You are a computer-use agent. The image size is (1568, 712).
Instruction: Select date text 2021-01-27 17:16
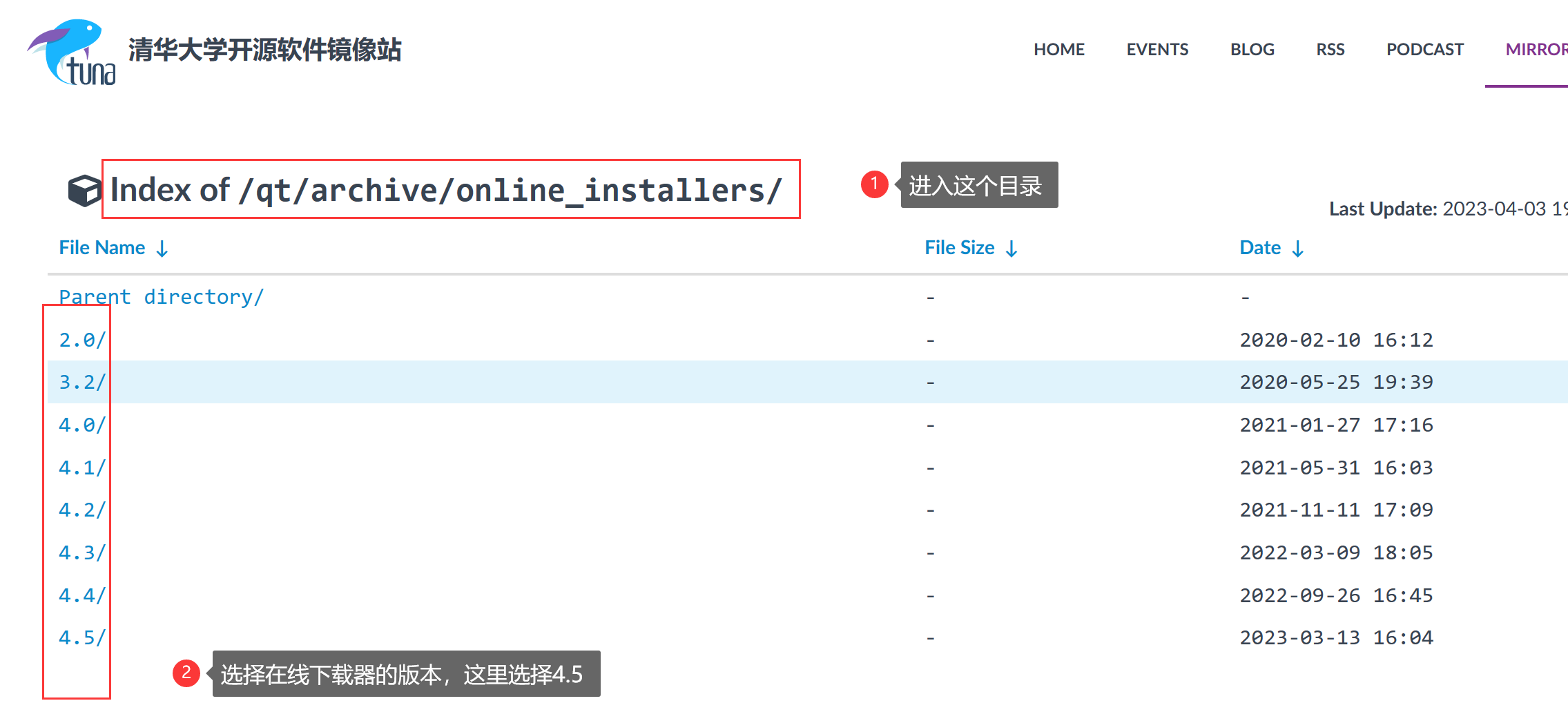point(1336,425)
